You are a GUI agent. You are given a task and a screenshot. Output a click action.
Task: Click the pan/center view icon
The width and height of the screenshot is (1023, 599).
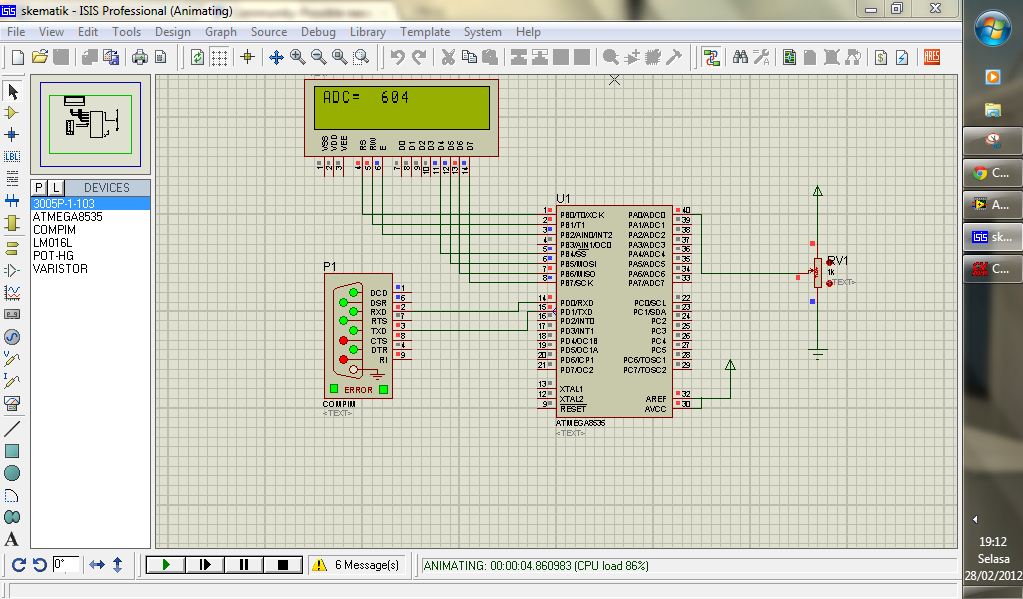276,57
